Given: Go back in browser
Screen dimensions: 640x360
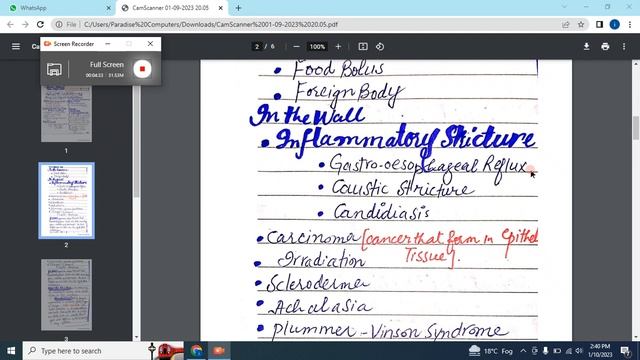Looking at the screenshot, I should [x=10, y=24].
